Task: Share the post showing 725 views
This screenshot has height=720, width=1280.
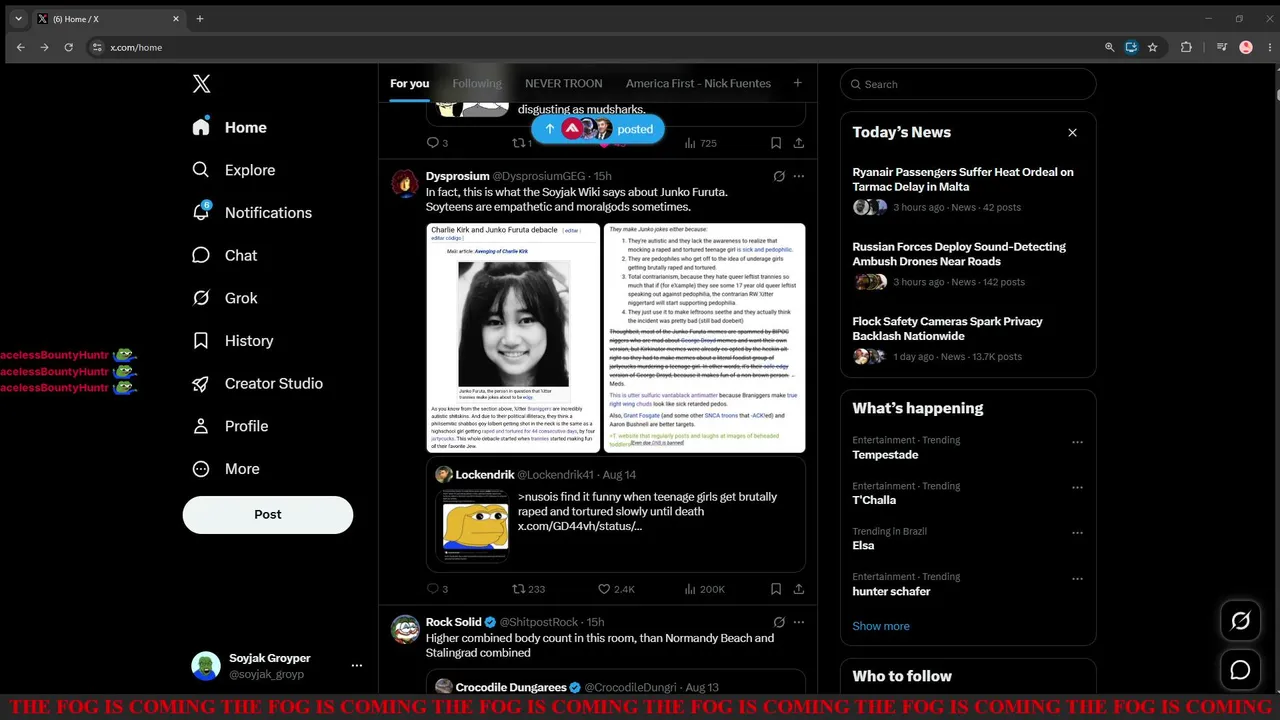Action: click(798, 143)
